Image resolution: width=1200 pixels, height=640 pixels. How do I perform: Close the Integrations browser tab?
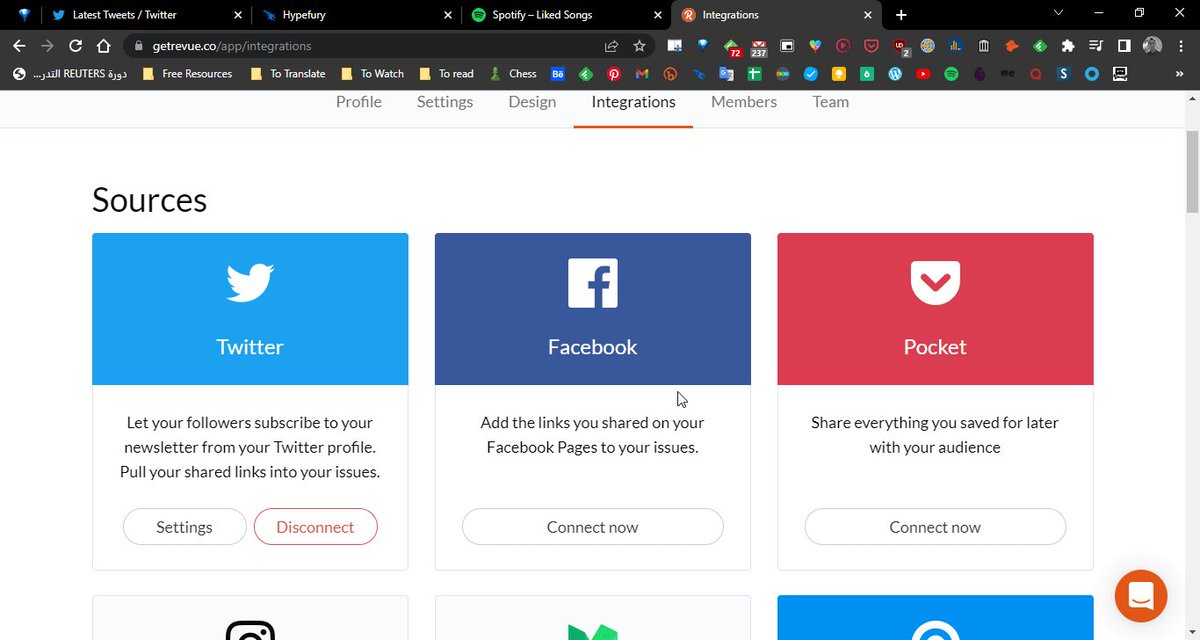tap(866, 15)
